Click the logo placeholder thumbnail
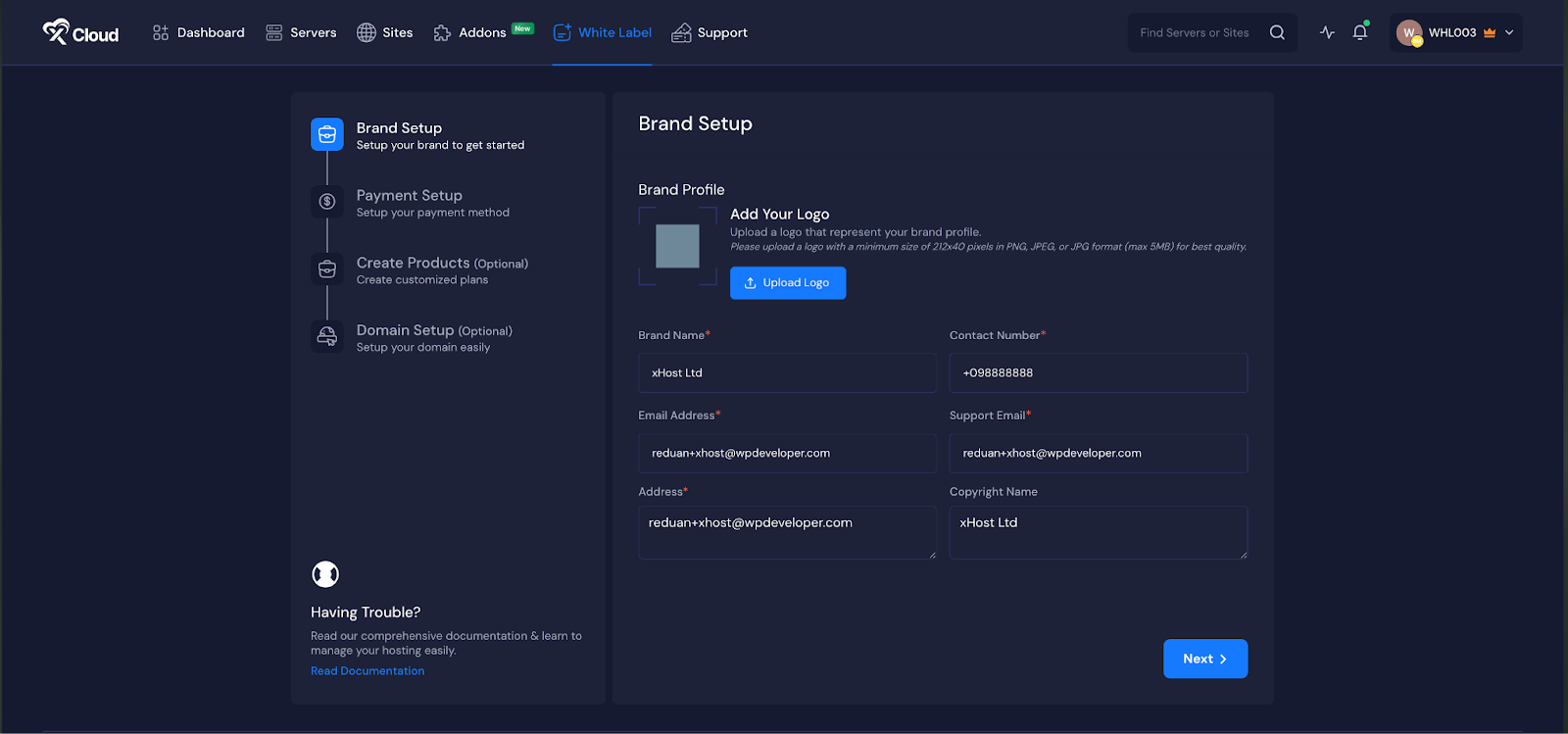This screenshot has height=734, width=1568. pyautogui.click(x=677, y=246)
